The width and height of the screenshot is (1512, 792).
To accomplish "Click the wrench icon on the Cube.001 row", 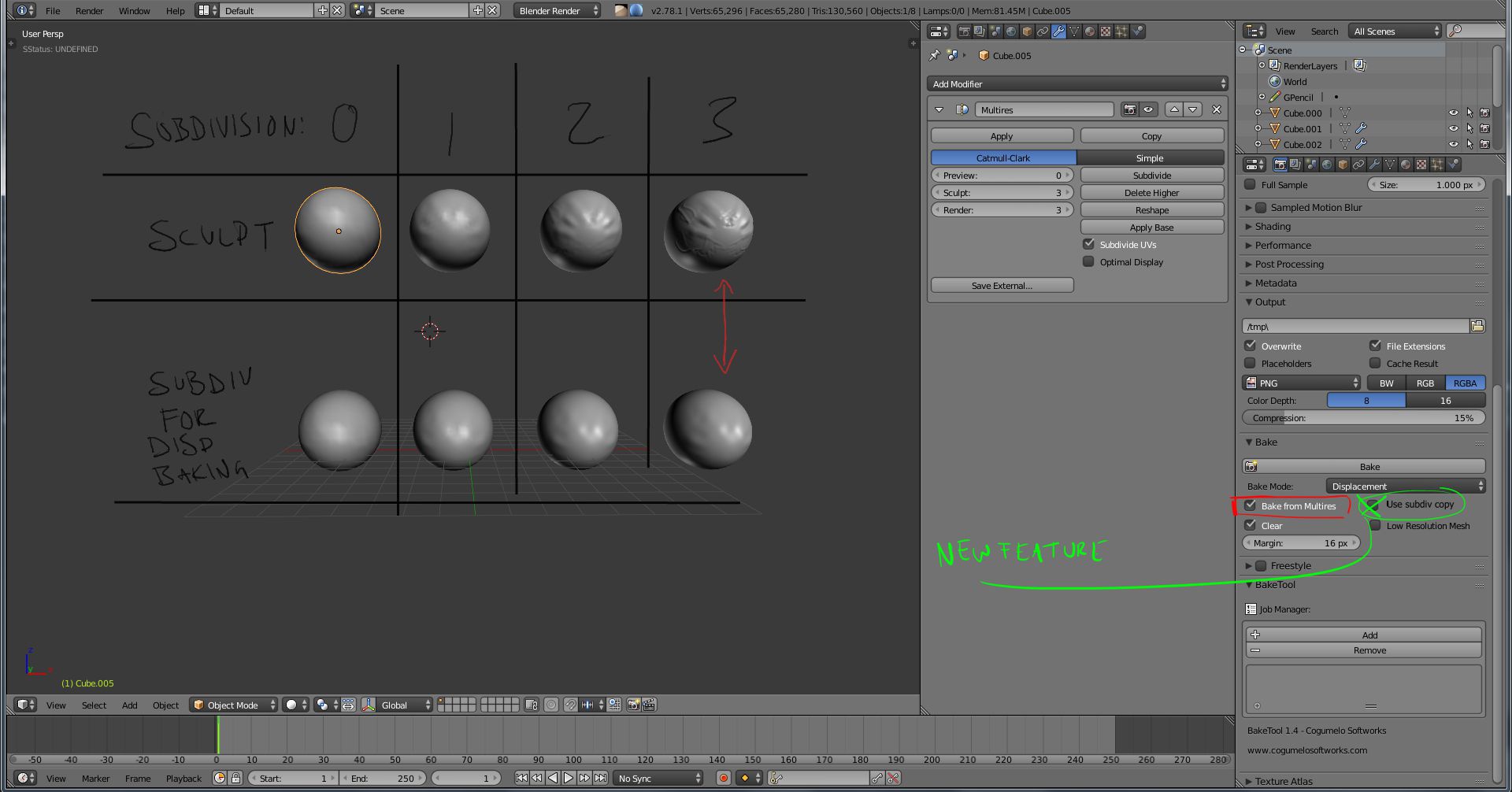I will (1361, 128).
